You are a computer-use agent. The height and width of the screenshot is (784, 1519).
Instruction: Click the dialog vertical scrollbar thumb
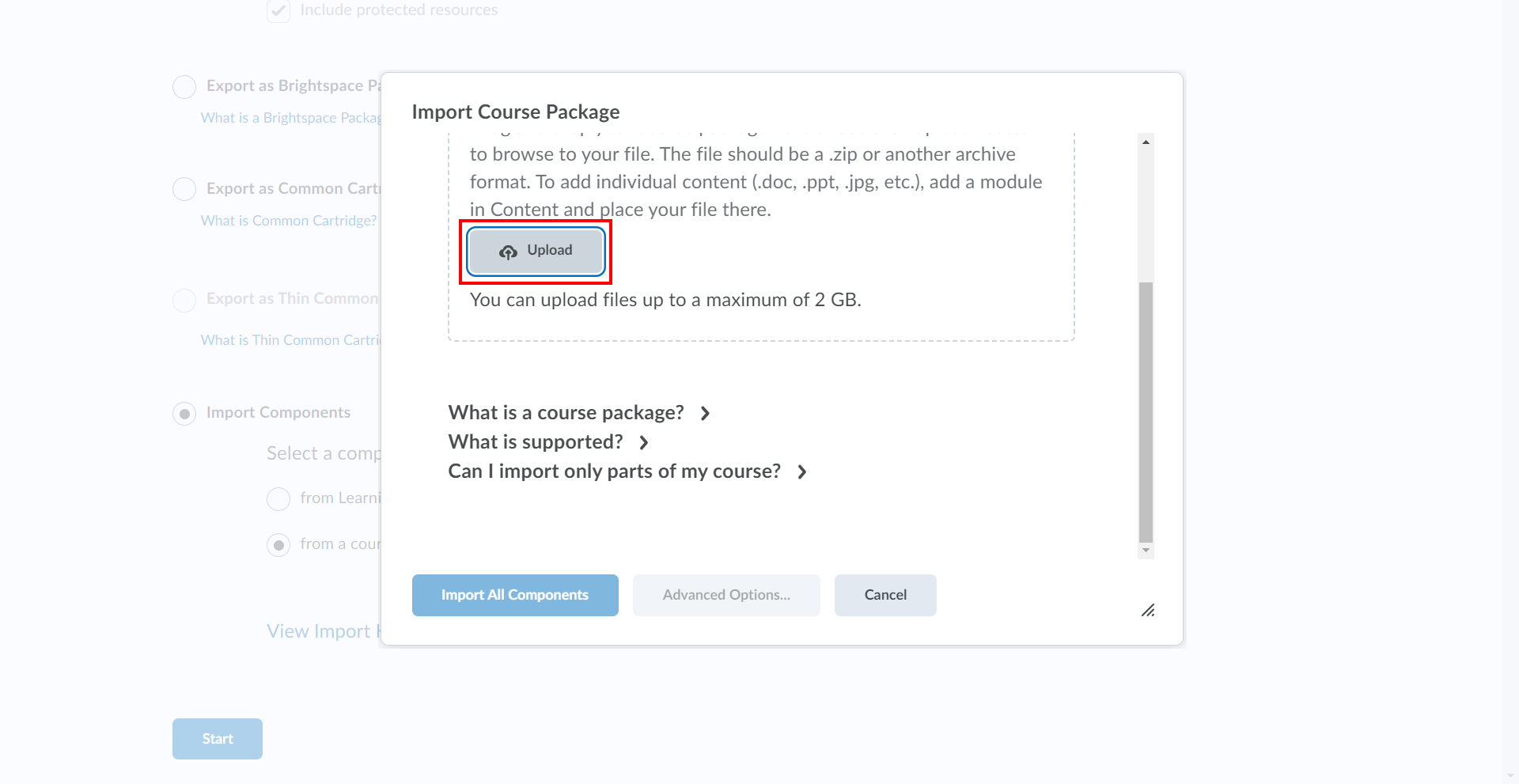point(1146,411)
